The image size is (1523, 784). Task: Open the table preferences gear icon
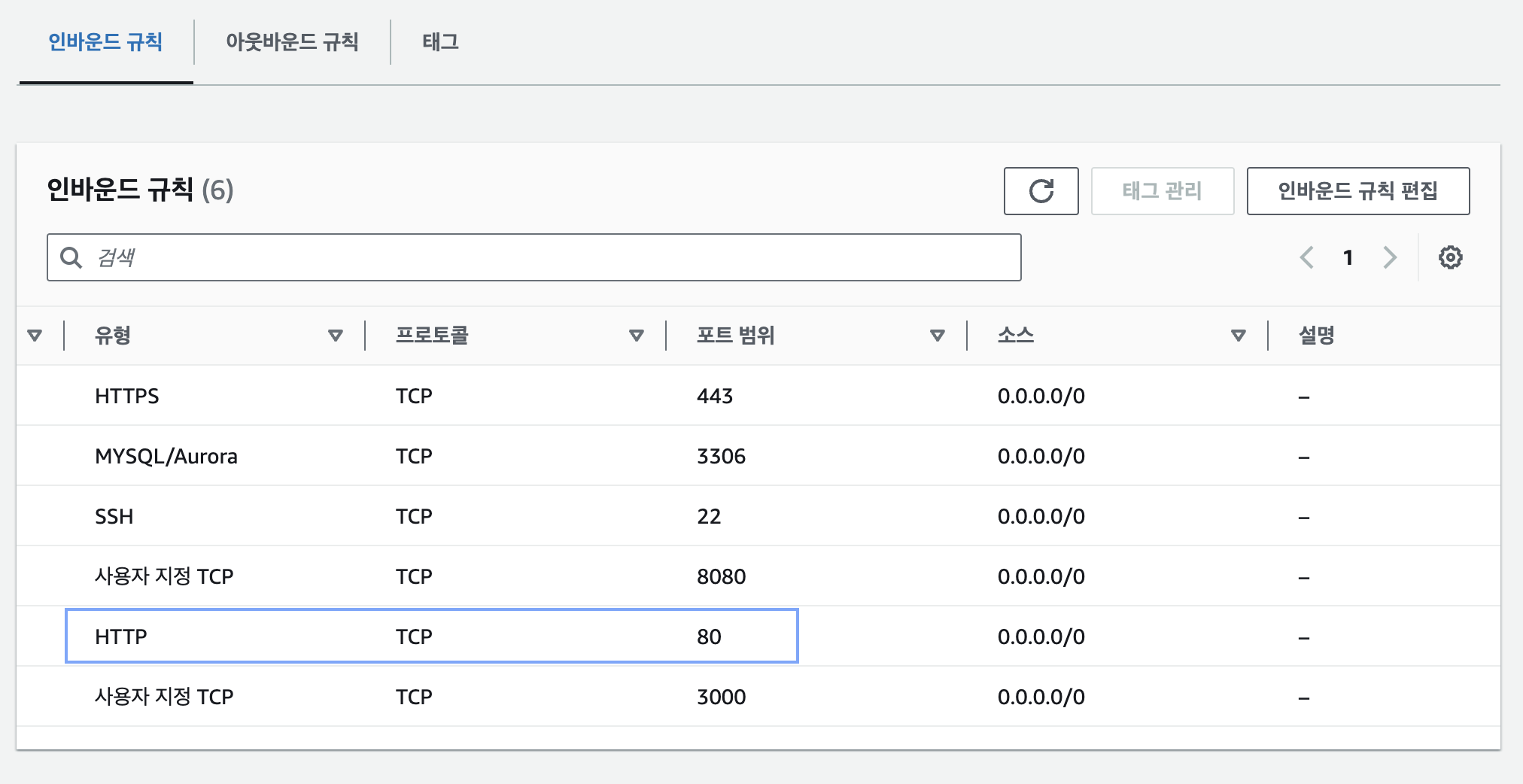click(x=1451, y=257)
